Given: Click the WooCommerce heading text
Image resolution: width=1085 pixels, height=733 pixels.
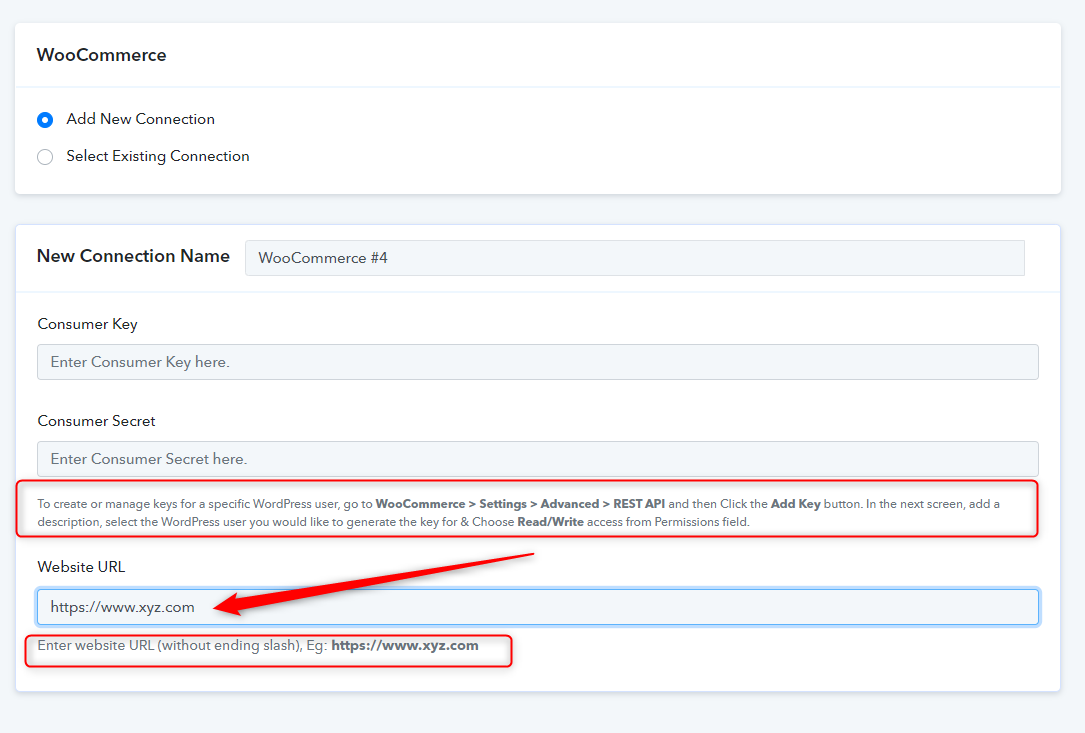Looking at the screenshot, I should (102, 55).
